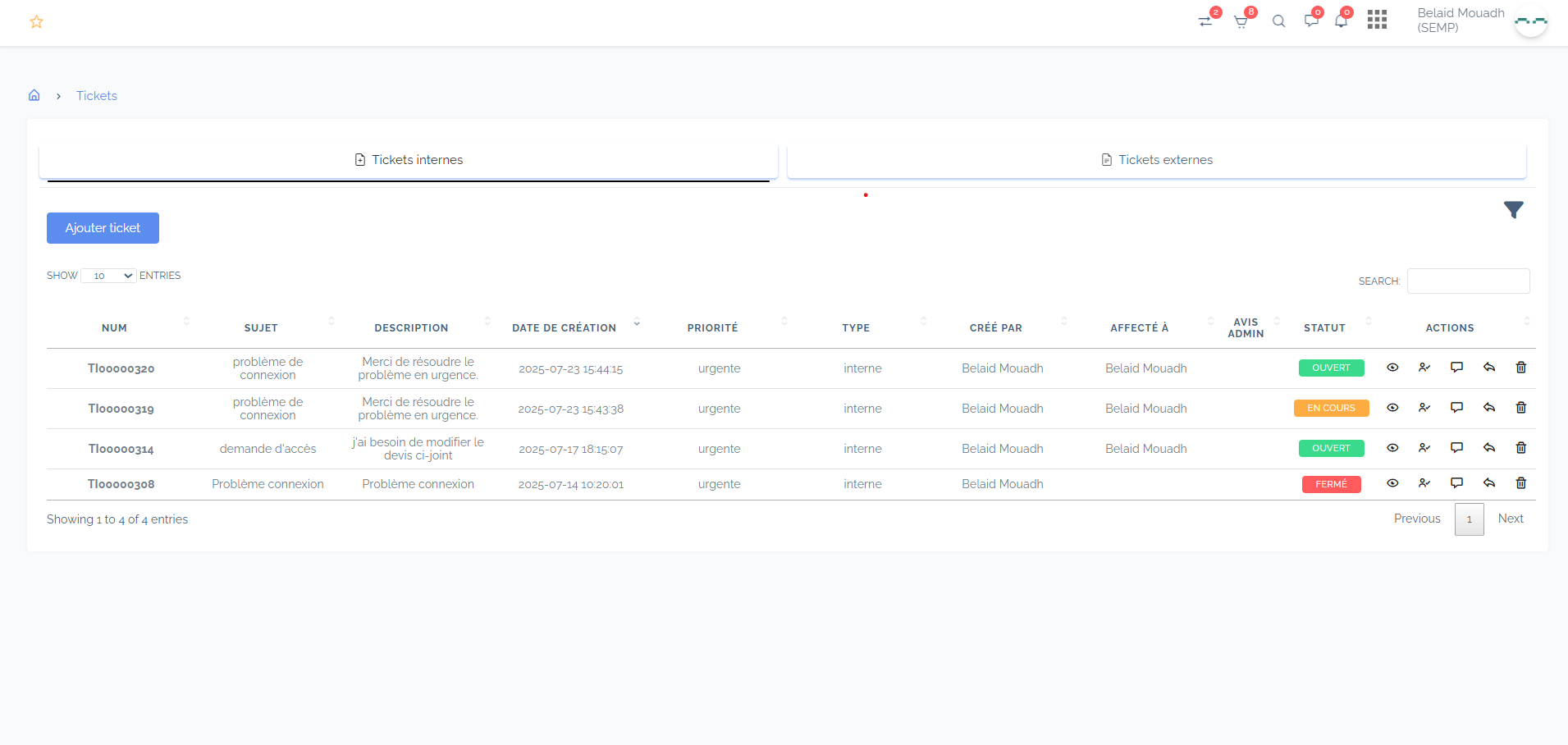Screen dimensions: 1568x745
Task: Delete ticket TI00000319 with trash icon
Action: (x=1520, y=408)
